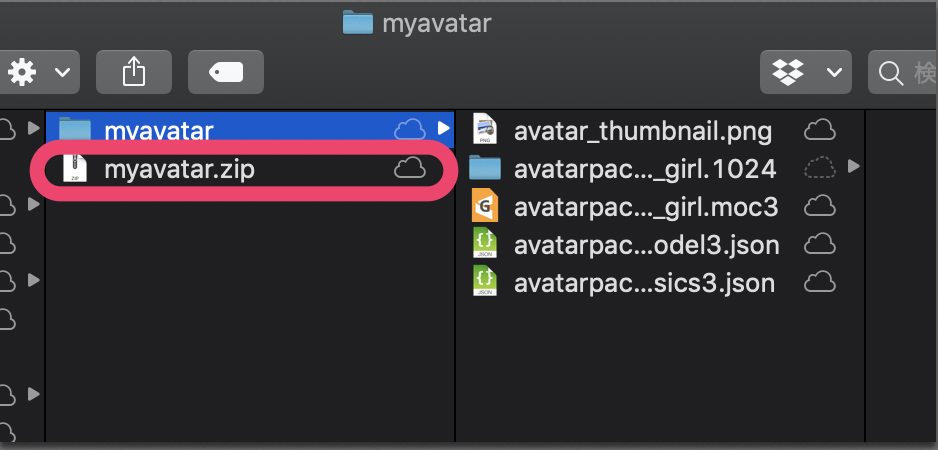Image resolution: width=938 pixels, height=450 pixels.
Task: Open the gear action menu
Action: (x=38, y=72)
